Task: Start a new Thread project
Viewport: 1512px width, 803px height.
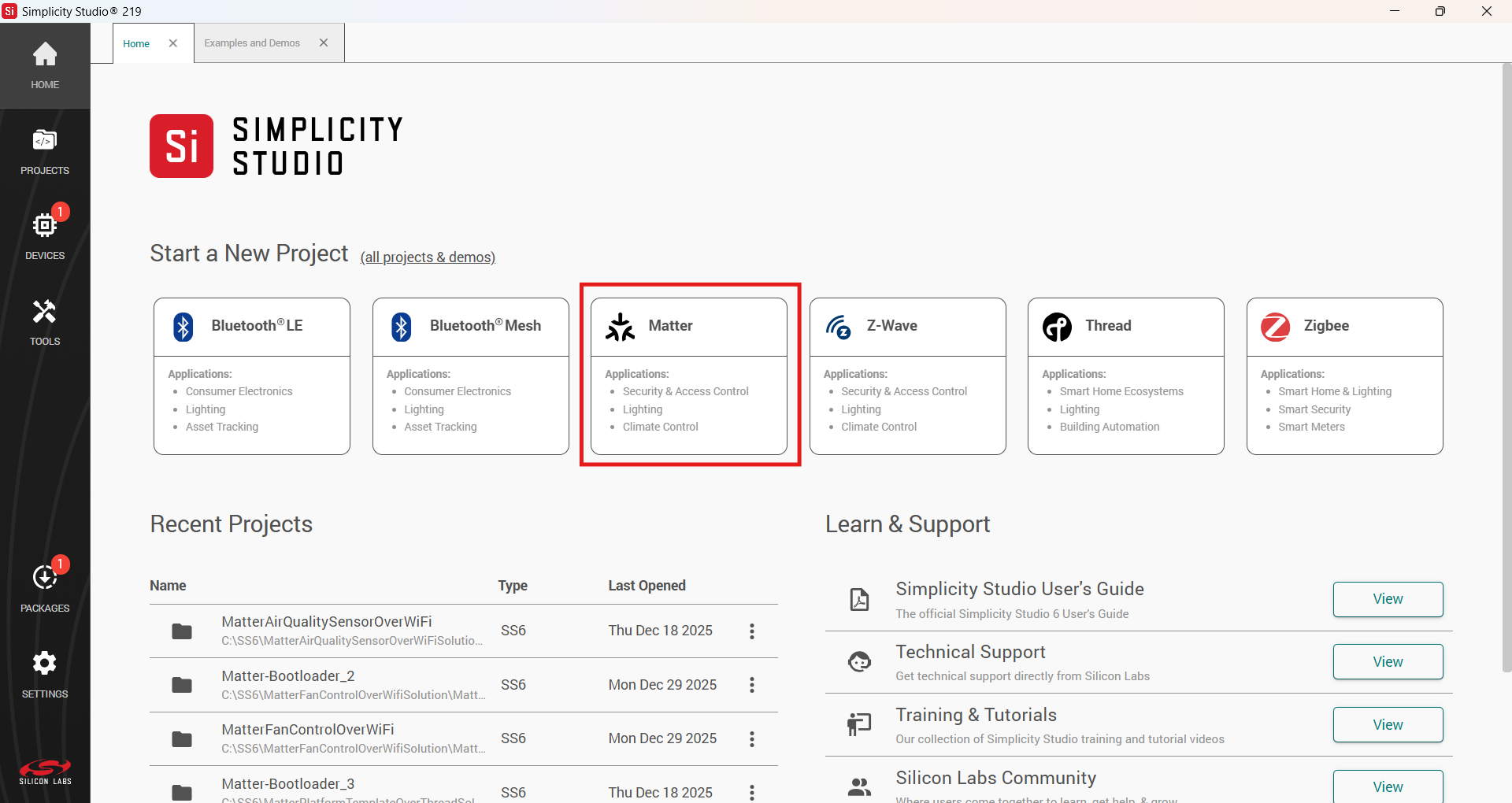Action: pos(1126,376)
